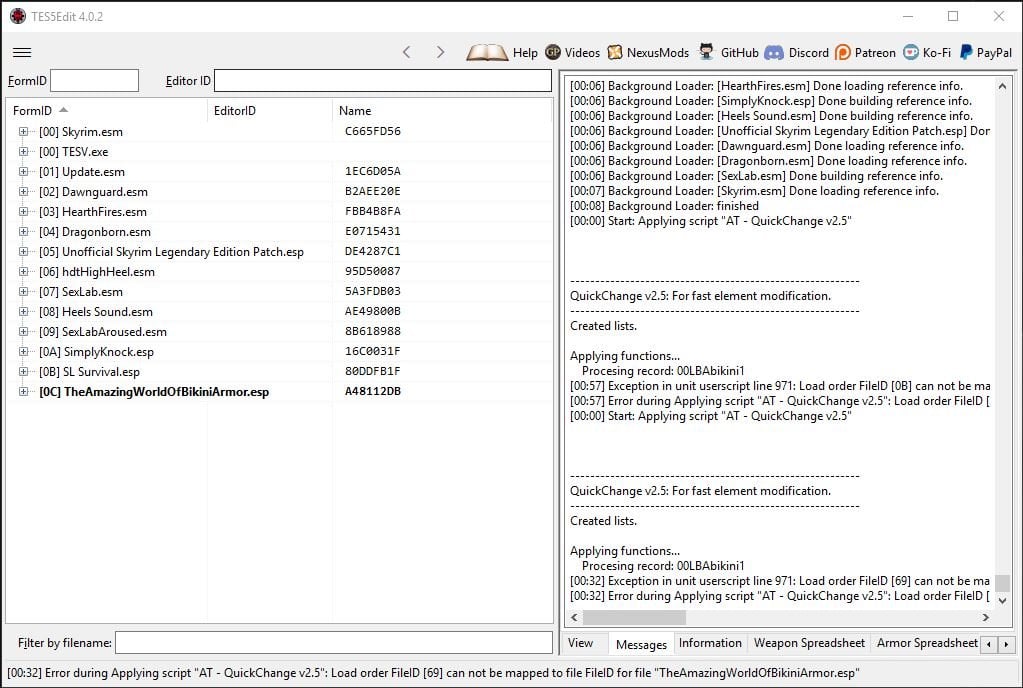Switch to the View tab
The width and height of the screenshot is (1023, 688).
[580, 643]
